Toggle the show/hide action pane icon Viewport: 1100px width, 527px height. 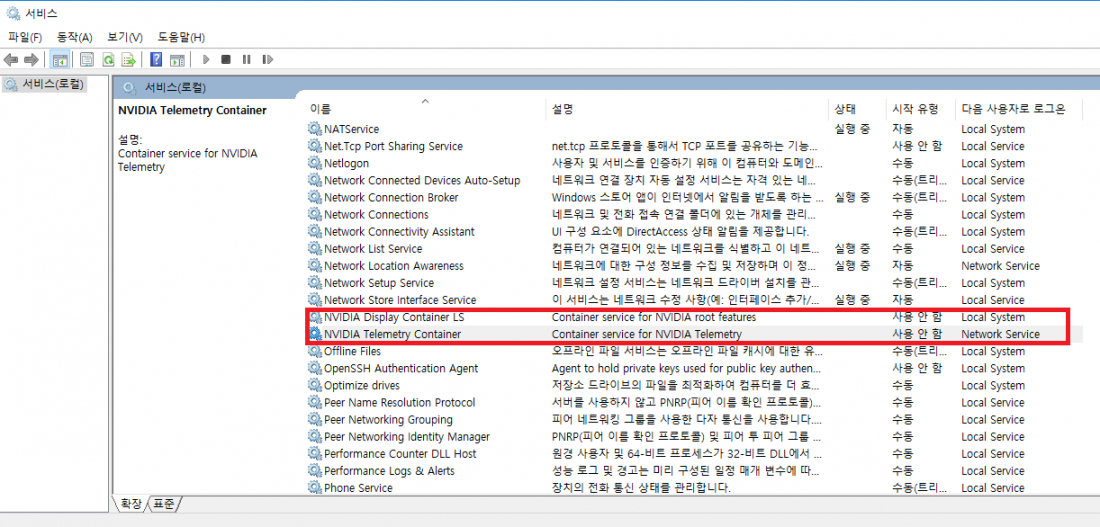pyautogui.click(x=177, y=60)
